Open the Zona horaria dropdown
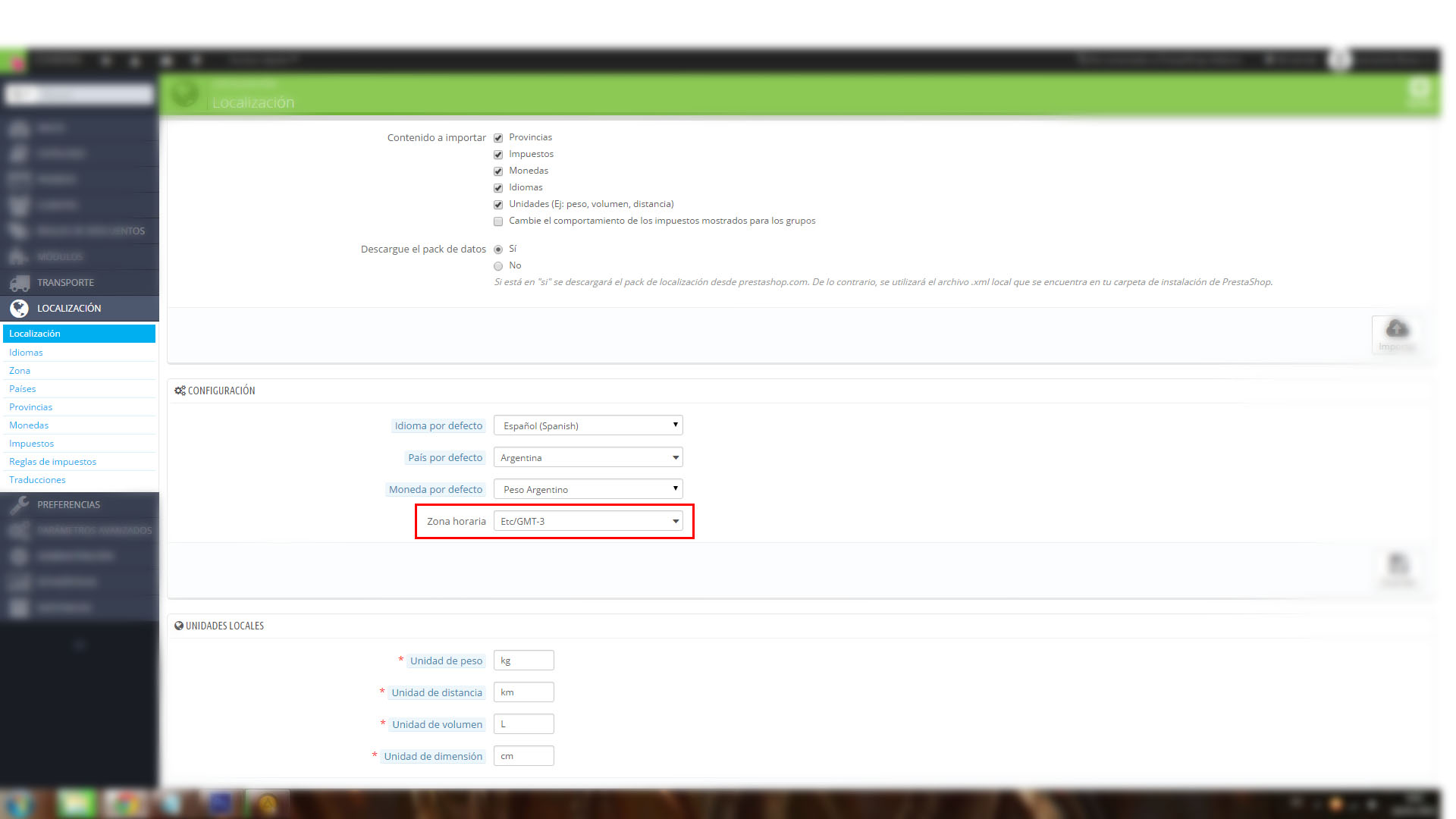 [588, 521]
